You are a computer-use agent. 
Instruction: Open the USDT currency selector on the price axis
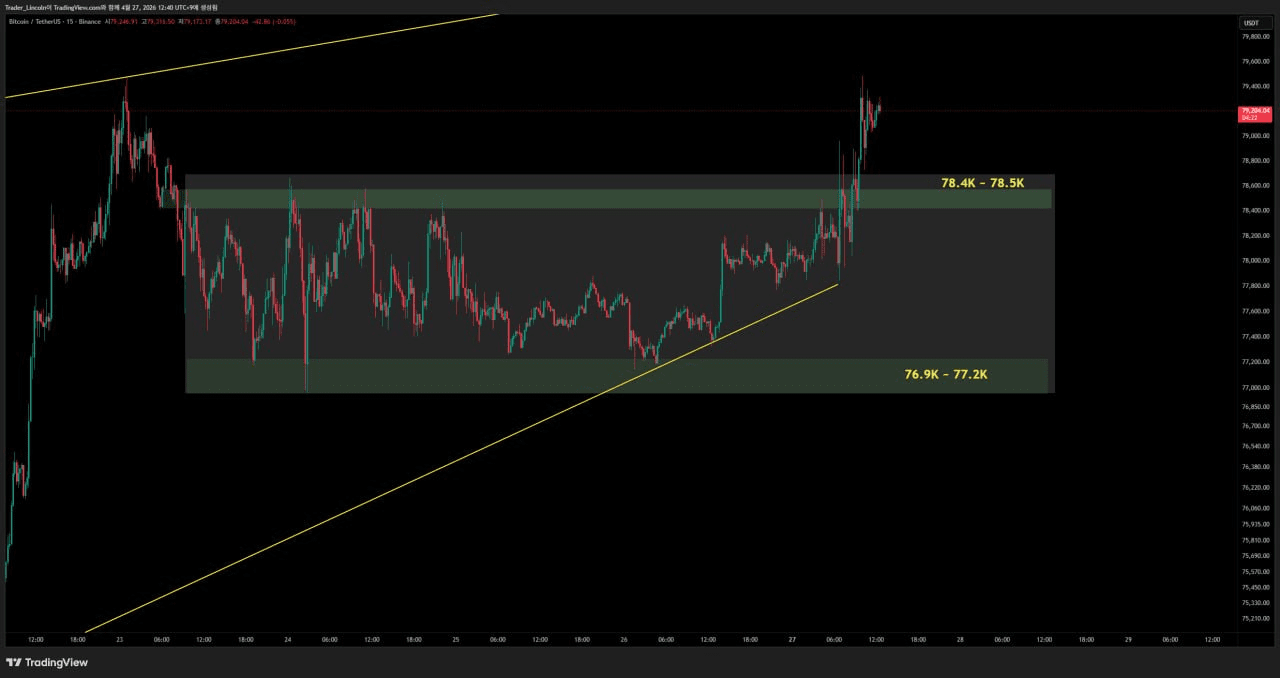coord(1252,23)
